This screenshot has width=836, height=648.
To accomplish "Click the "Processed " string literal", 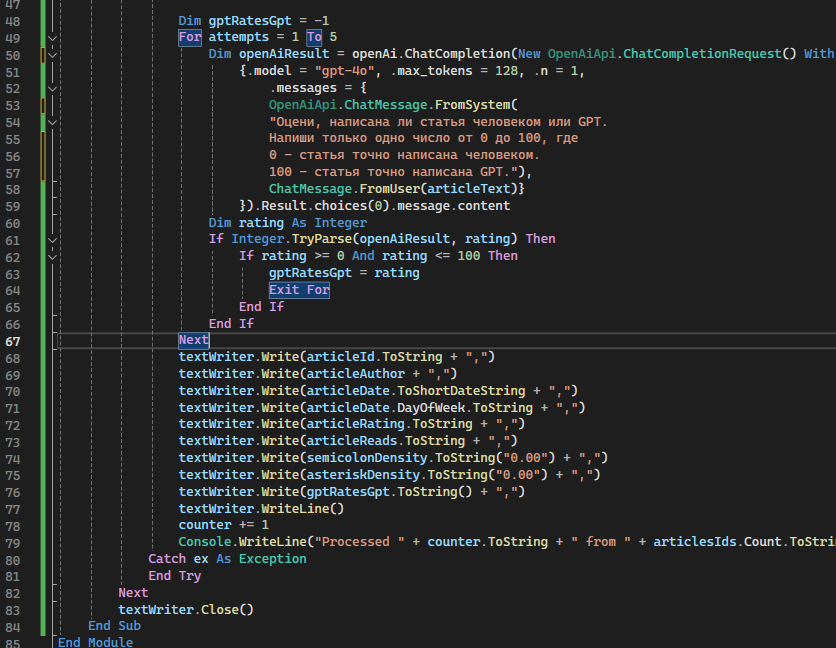I will (359, 542).
